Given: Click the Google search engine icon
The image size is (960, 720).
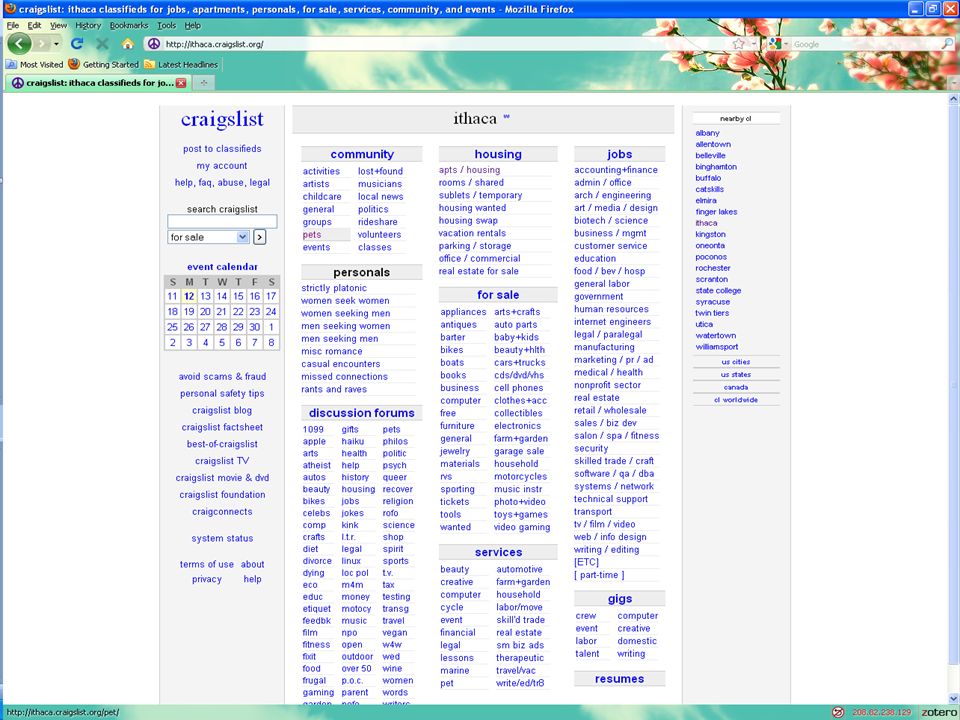Looking at the screenshot, I should 774,43.
